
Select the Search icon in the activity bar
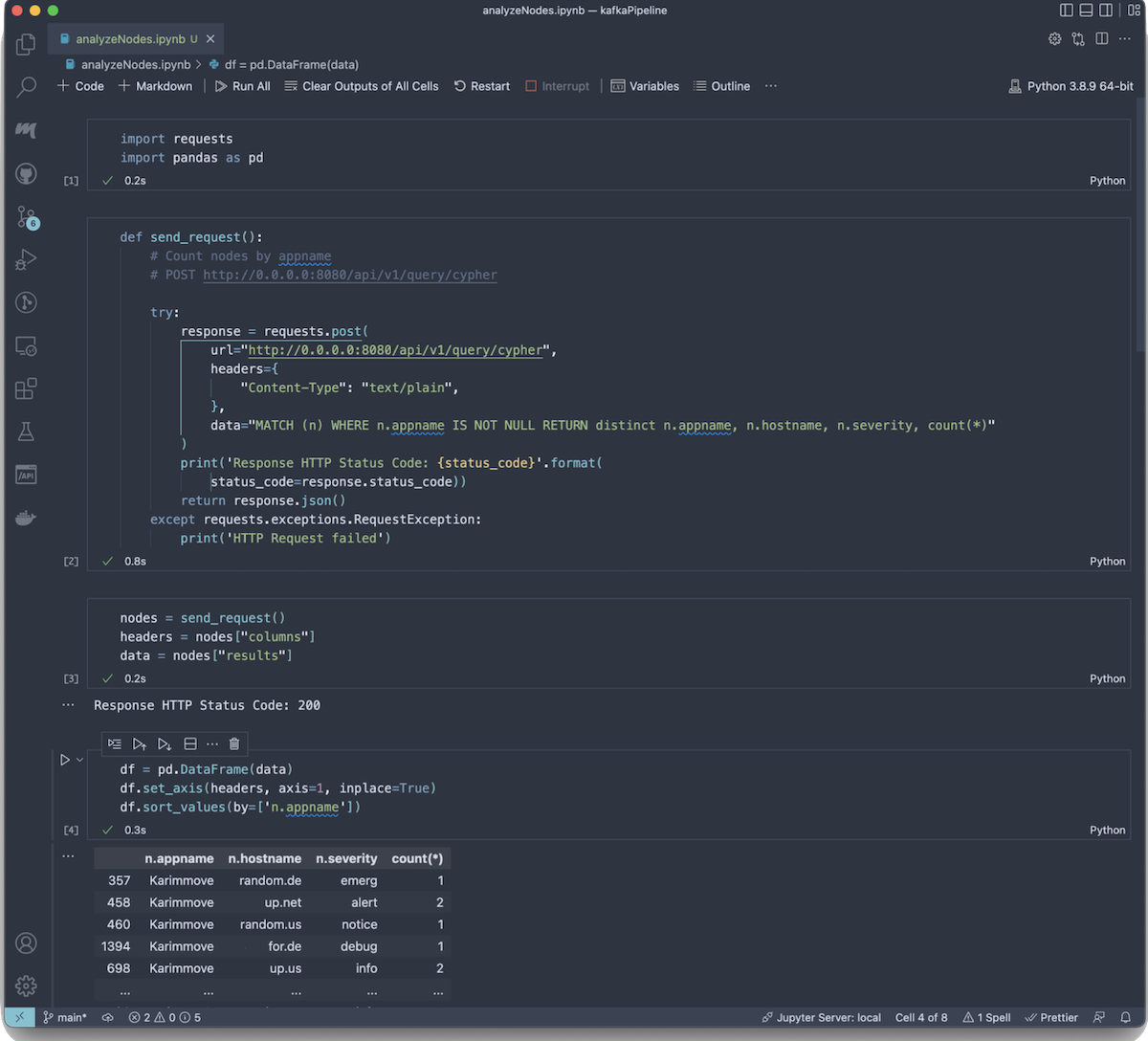(x=26, y=87)
